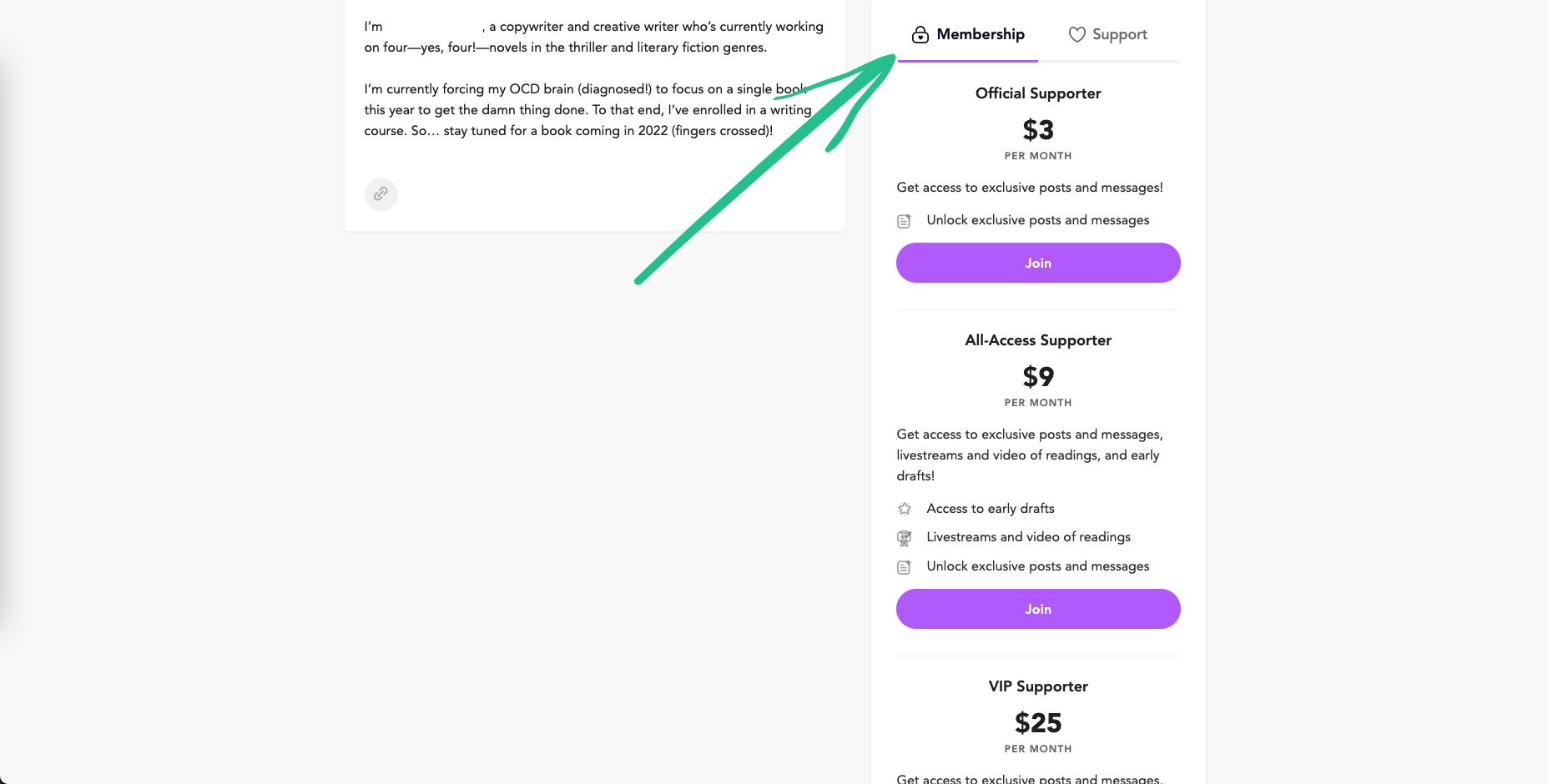This screenshot has height=784, width=1548.
Task: Click the copywriter bio paragraph text
Action: [593, 37]
